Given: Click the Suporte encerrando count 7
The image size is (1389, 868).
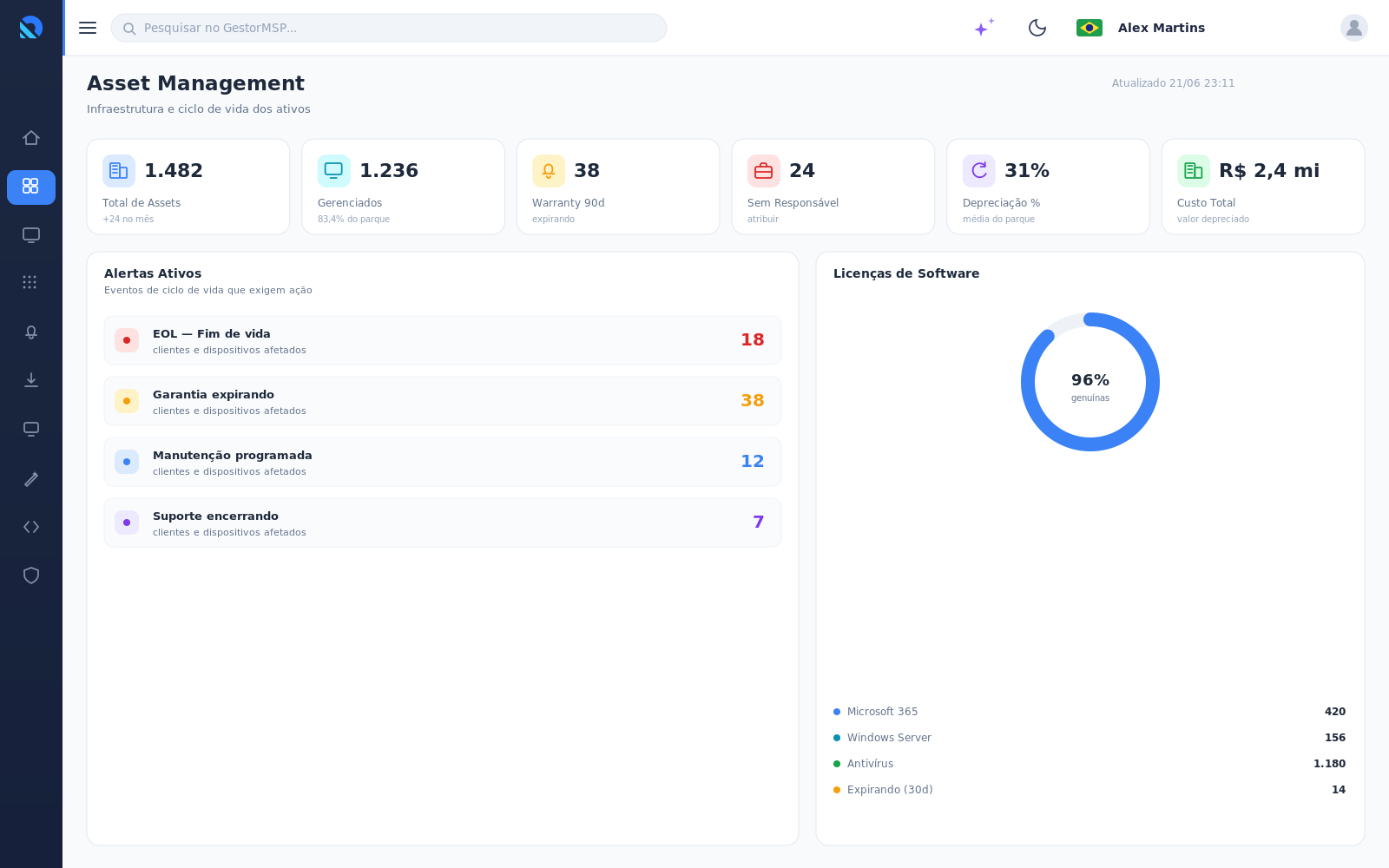Looking at the screenshot, I should click(759, 523).
